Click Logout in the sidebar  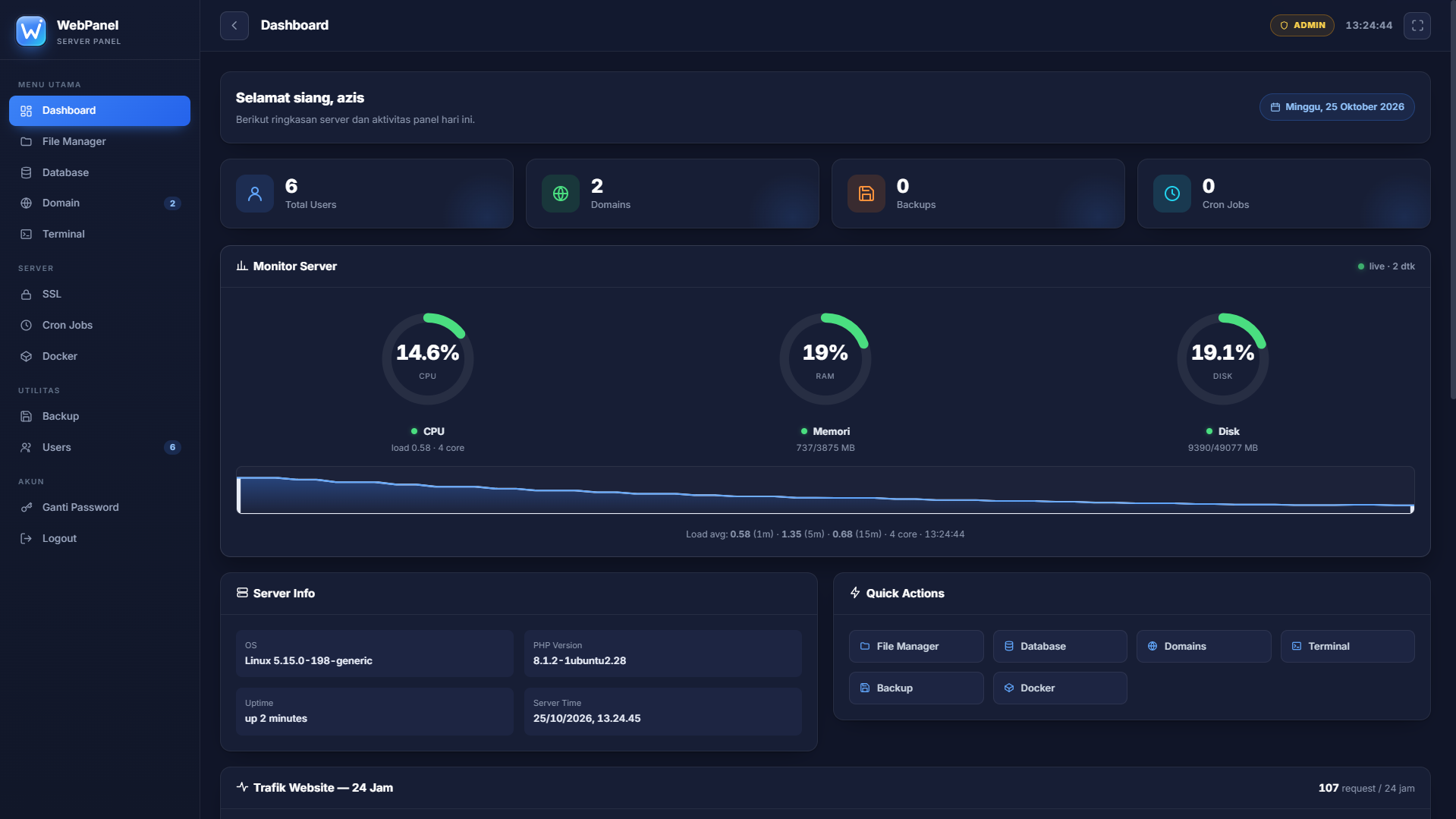click(x=99, y=539)
